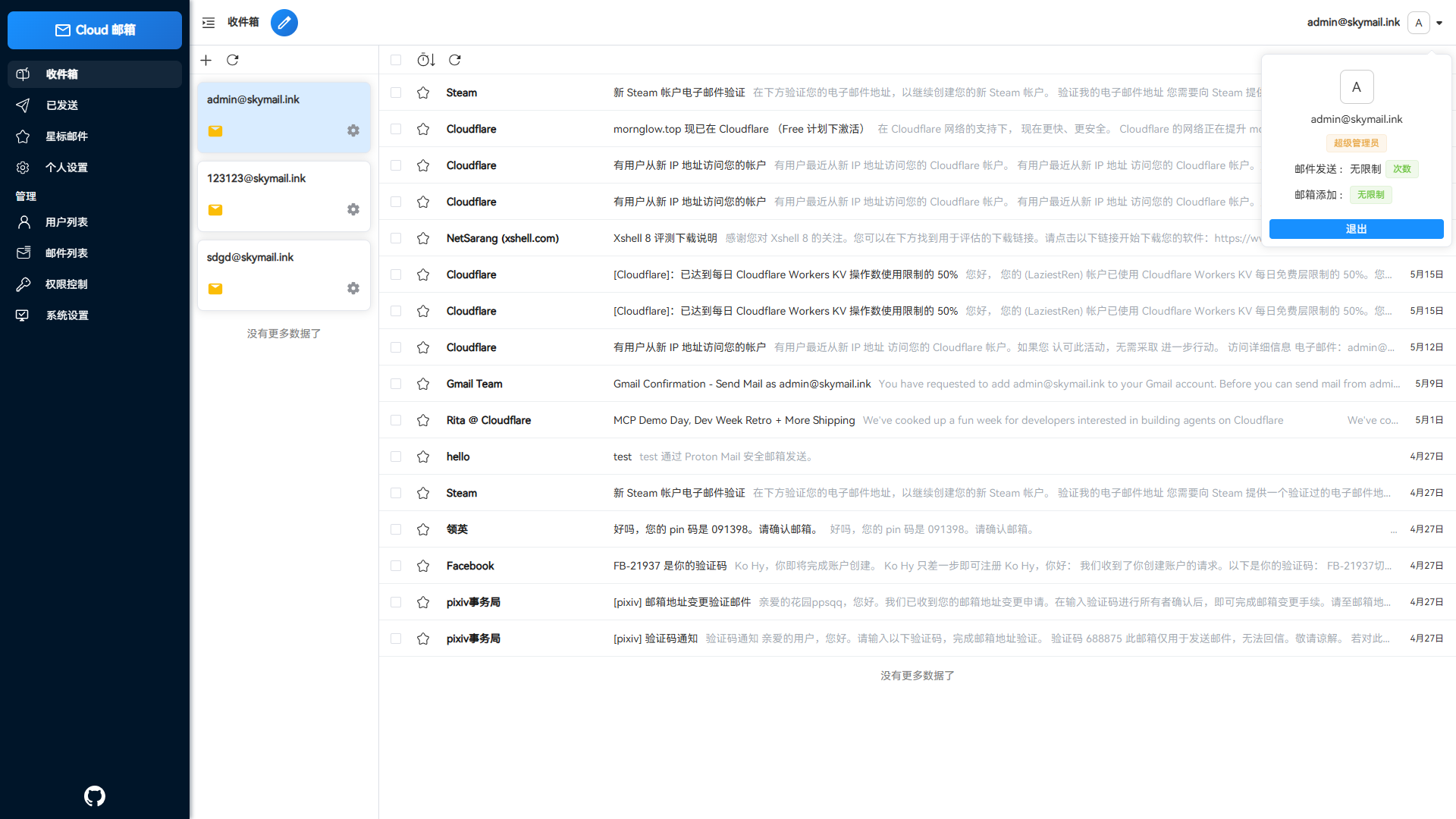Open the FB-21937 验证码 email
The height and width of the screenshot is (819, 1456).
[x=670, y=566]
